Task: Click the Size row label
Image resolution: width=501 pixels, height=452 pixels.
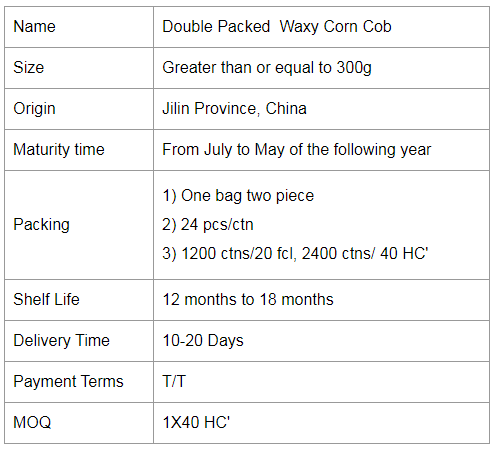Action: click(29, 68)
